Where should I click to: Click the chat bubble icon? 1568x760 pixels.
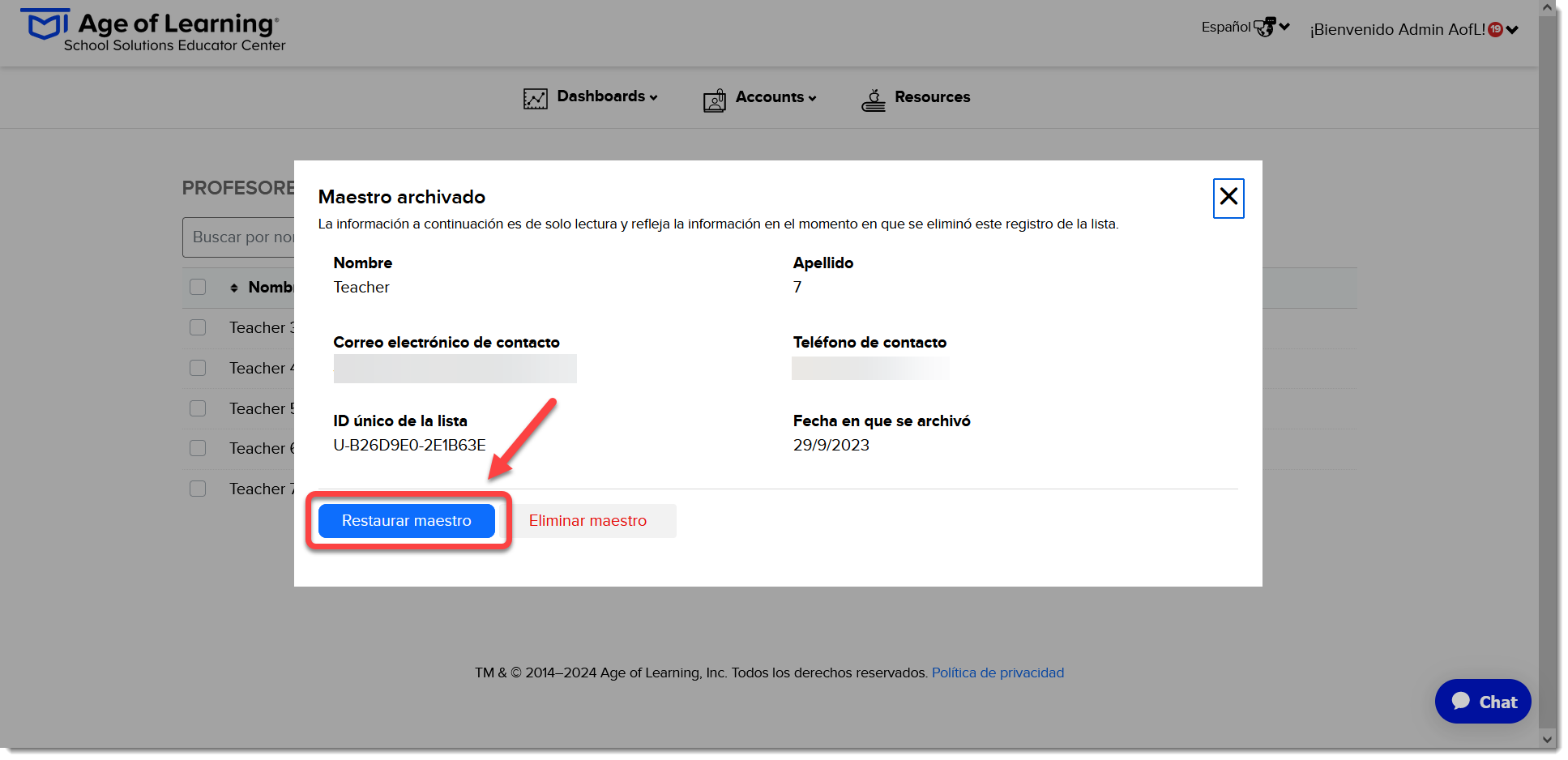1461,701
